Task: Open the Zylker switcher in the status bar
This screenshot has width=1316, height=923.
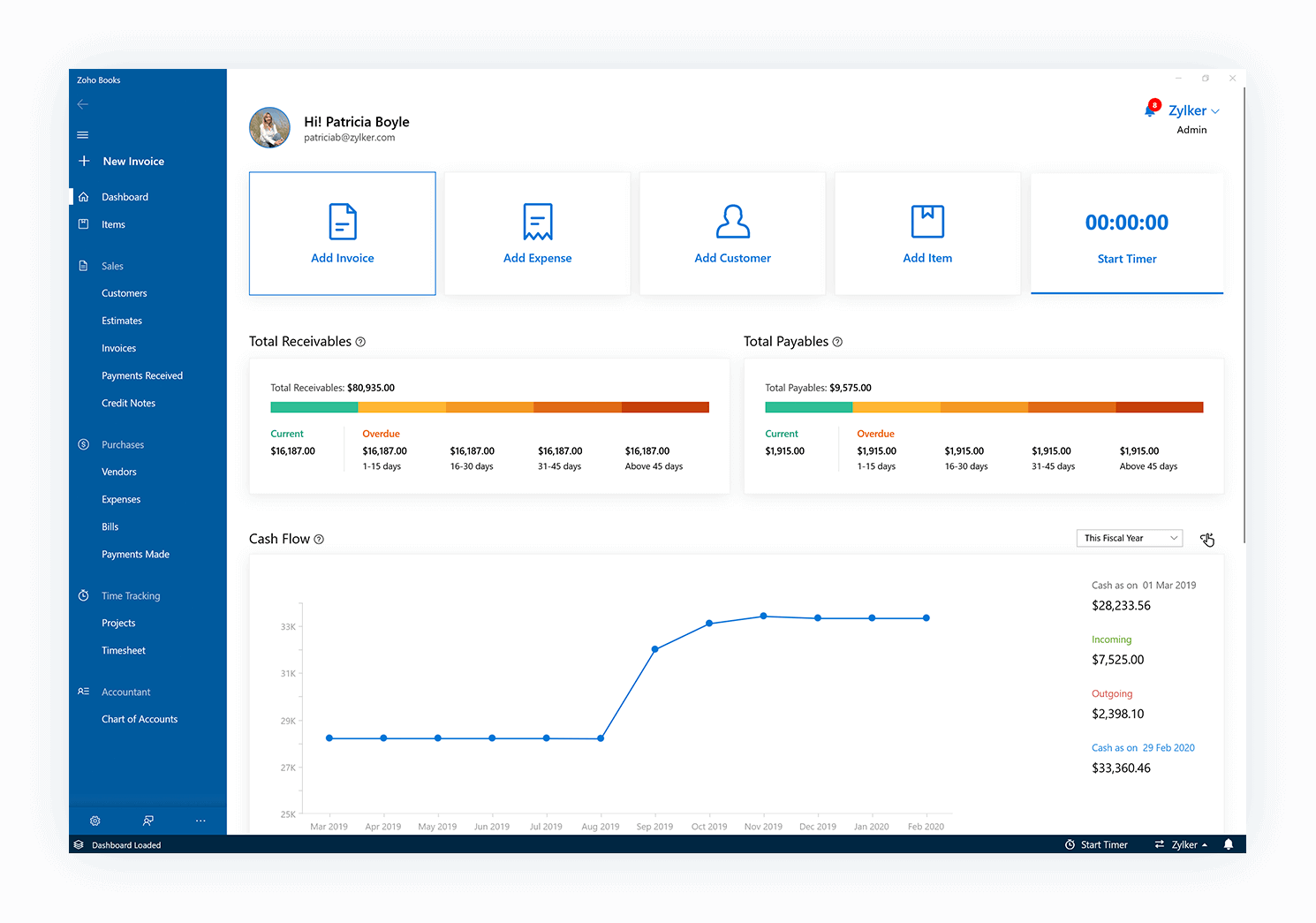Action: click(x=1182, y=844)
